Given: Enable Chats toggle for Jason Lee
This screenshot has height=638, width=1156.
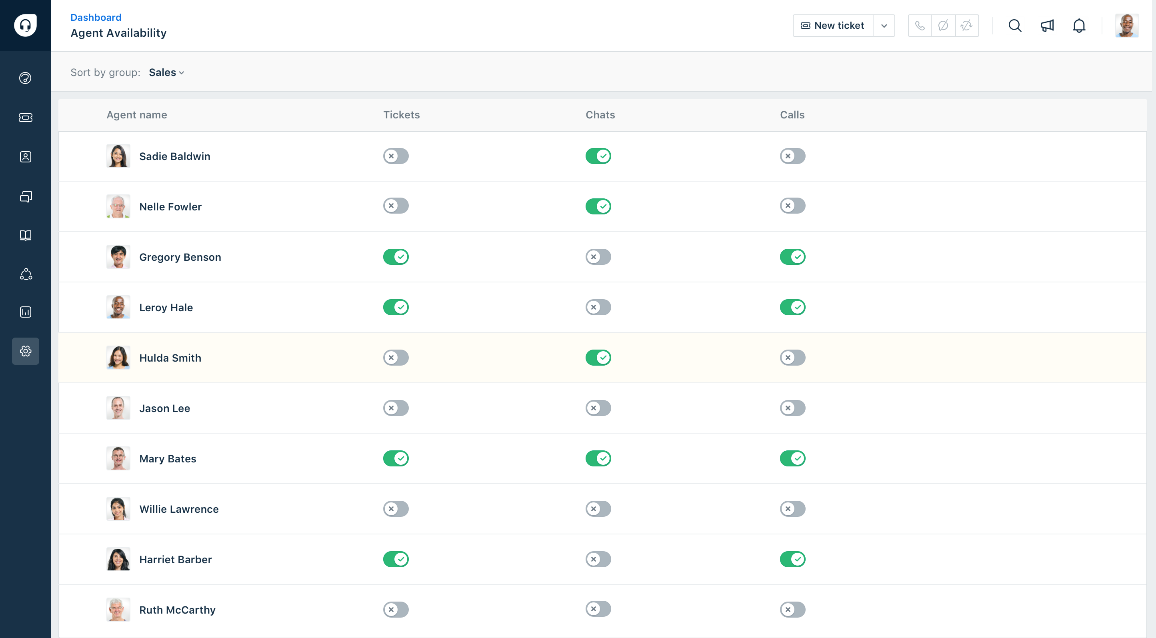Looking at the screenshot, I should [598, 408].
